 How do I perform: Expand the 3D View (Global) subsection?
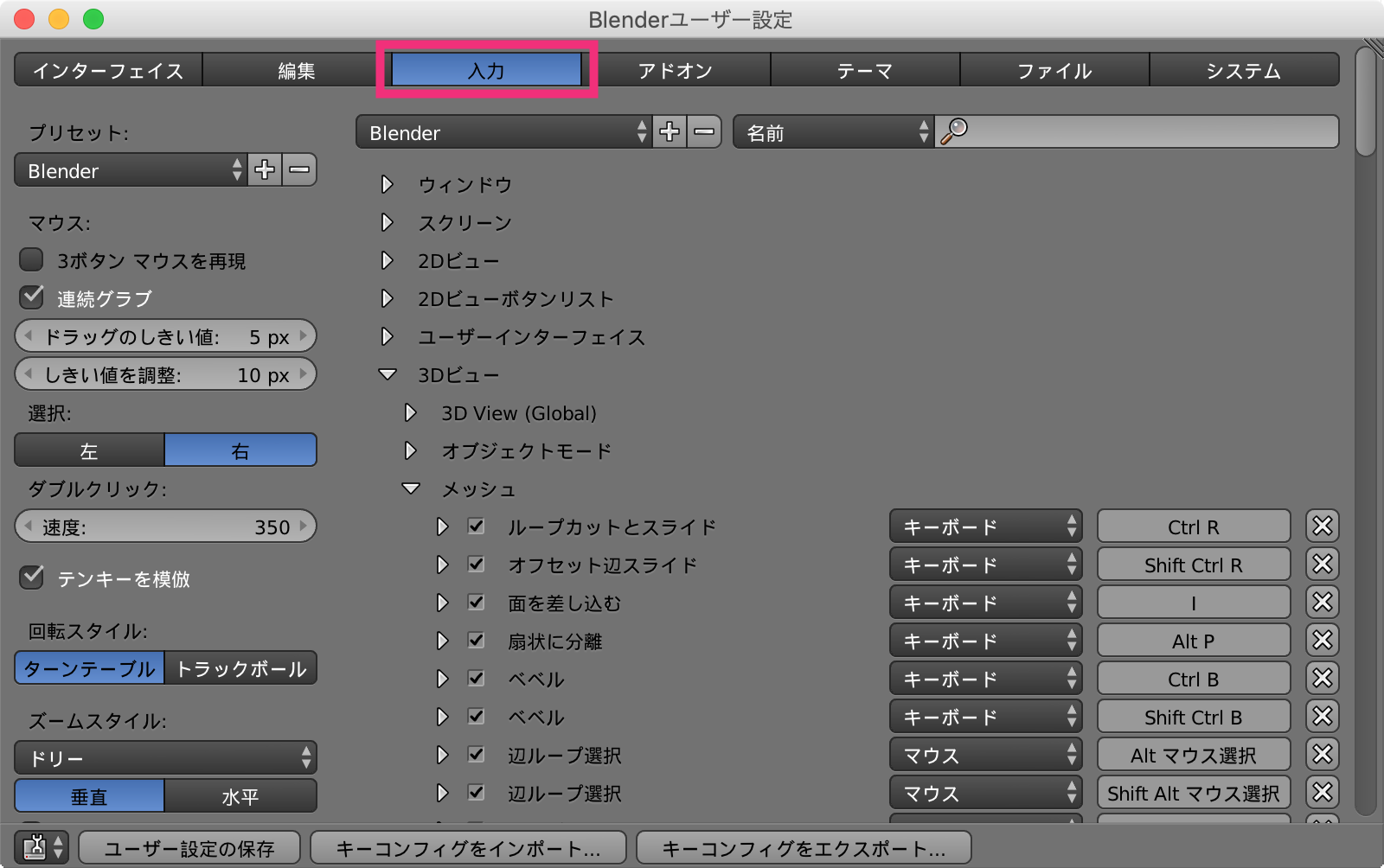click(x=411, y=412)
